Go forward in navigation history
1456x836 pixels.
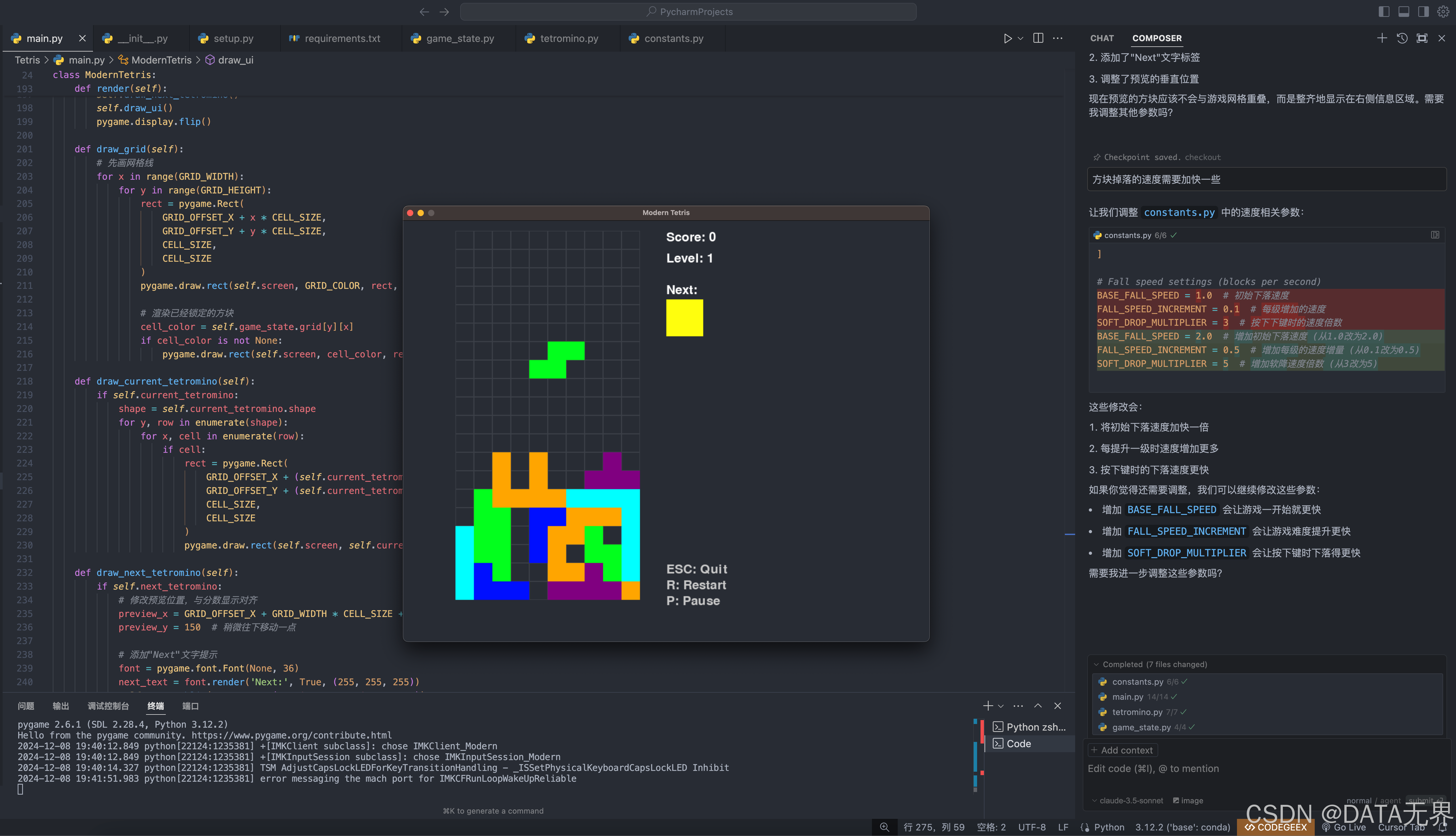[444, 12]
